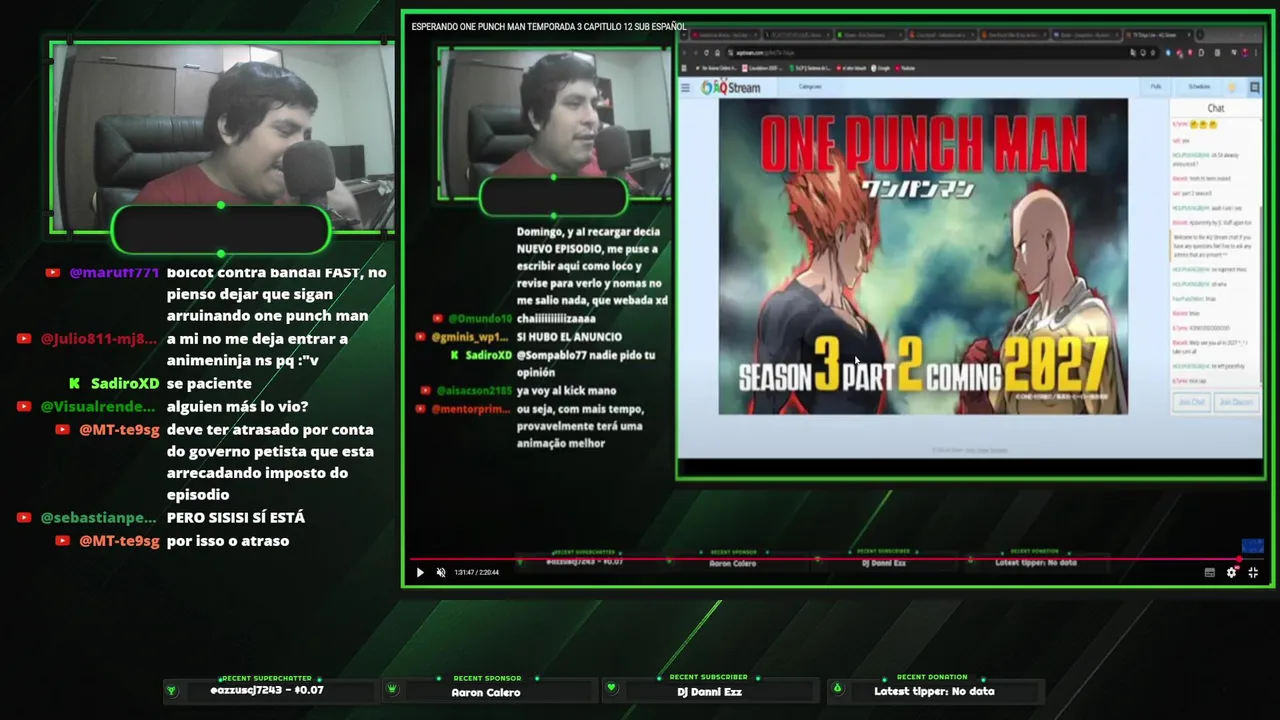This screenshot has width=1280, height=720.
Task: Open the Polls tab on AQ Stream
Action: point(1156,87)
